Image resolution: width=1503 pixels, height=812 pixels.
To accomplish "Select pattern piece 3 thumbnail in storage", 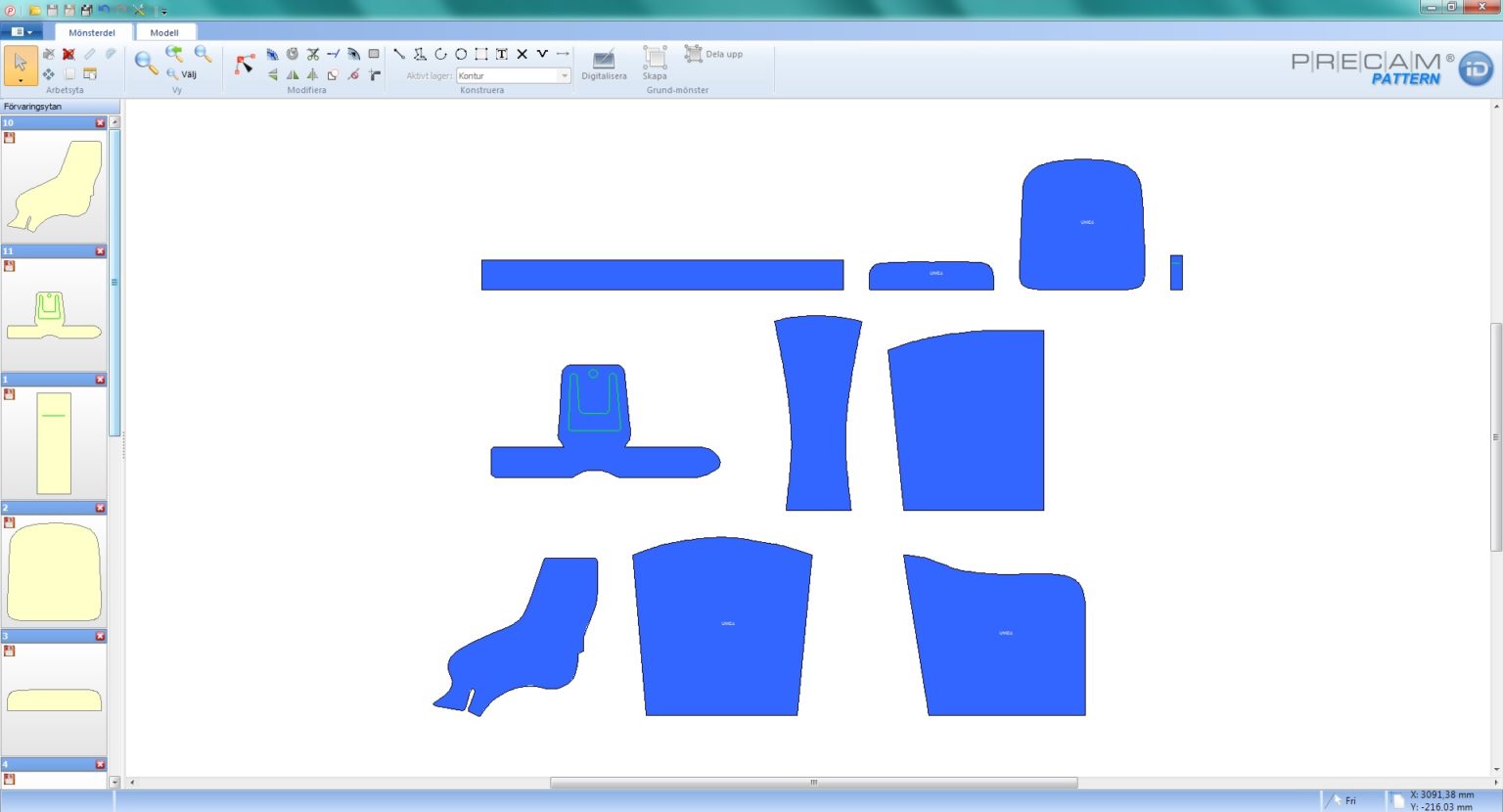I will (54, 699).
